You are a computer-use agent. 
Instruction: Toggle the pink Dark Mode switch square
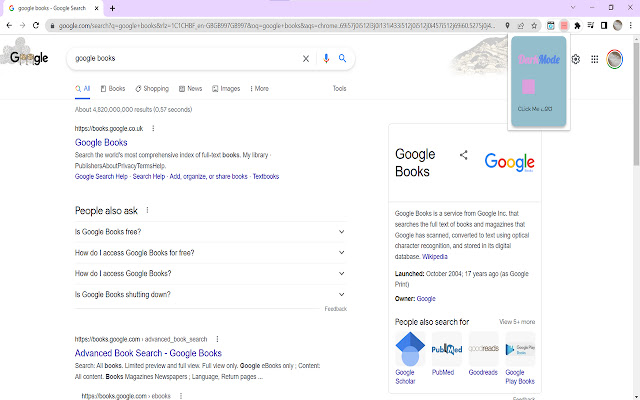(529, 87)
